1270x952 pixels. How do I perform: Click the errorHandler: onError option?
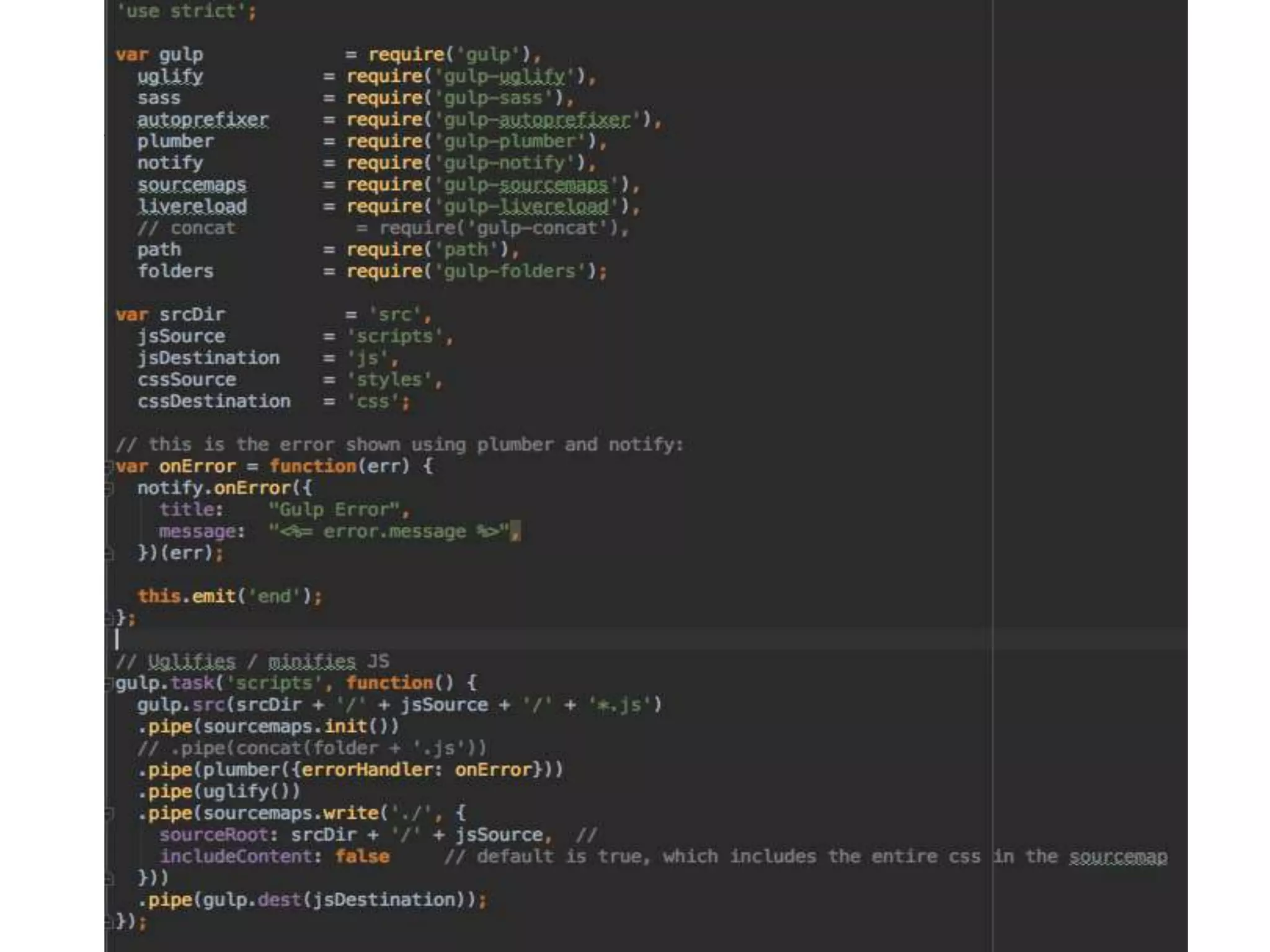point(417,770)
